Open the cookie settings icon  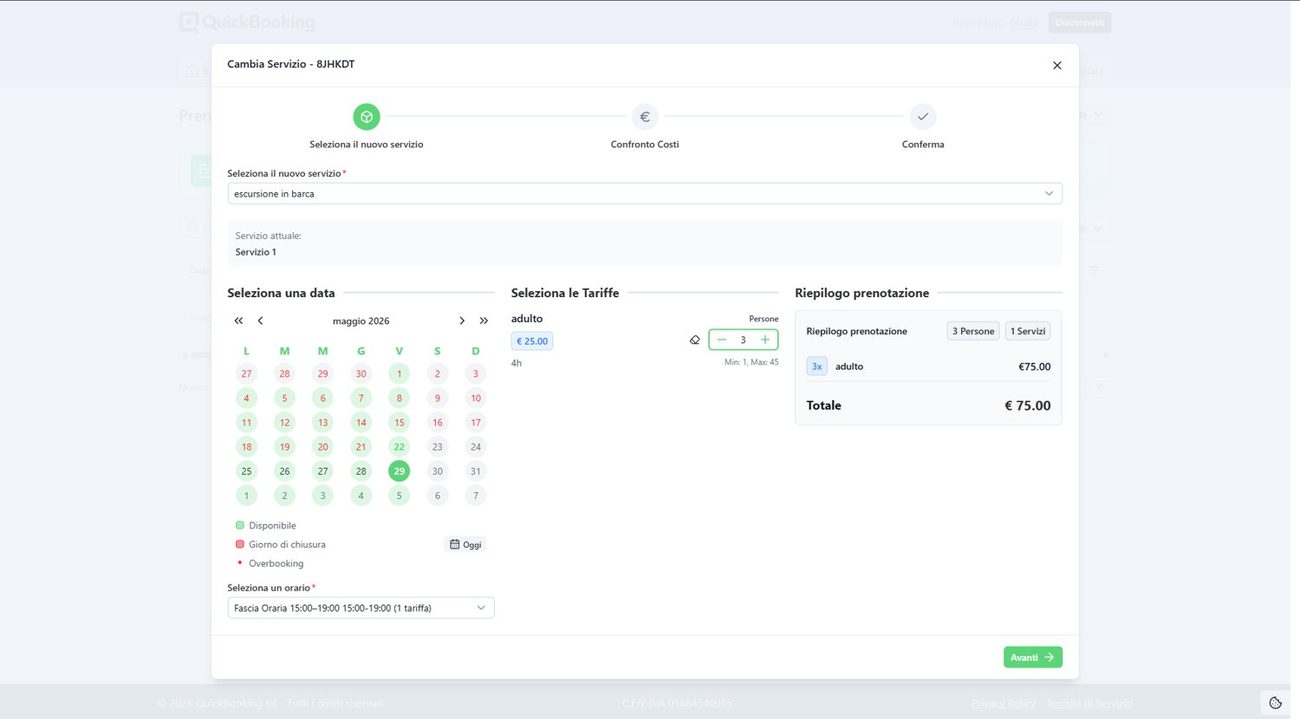tap(1275, 703)
